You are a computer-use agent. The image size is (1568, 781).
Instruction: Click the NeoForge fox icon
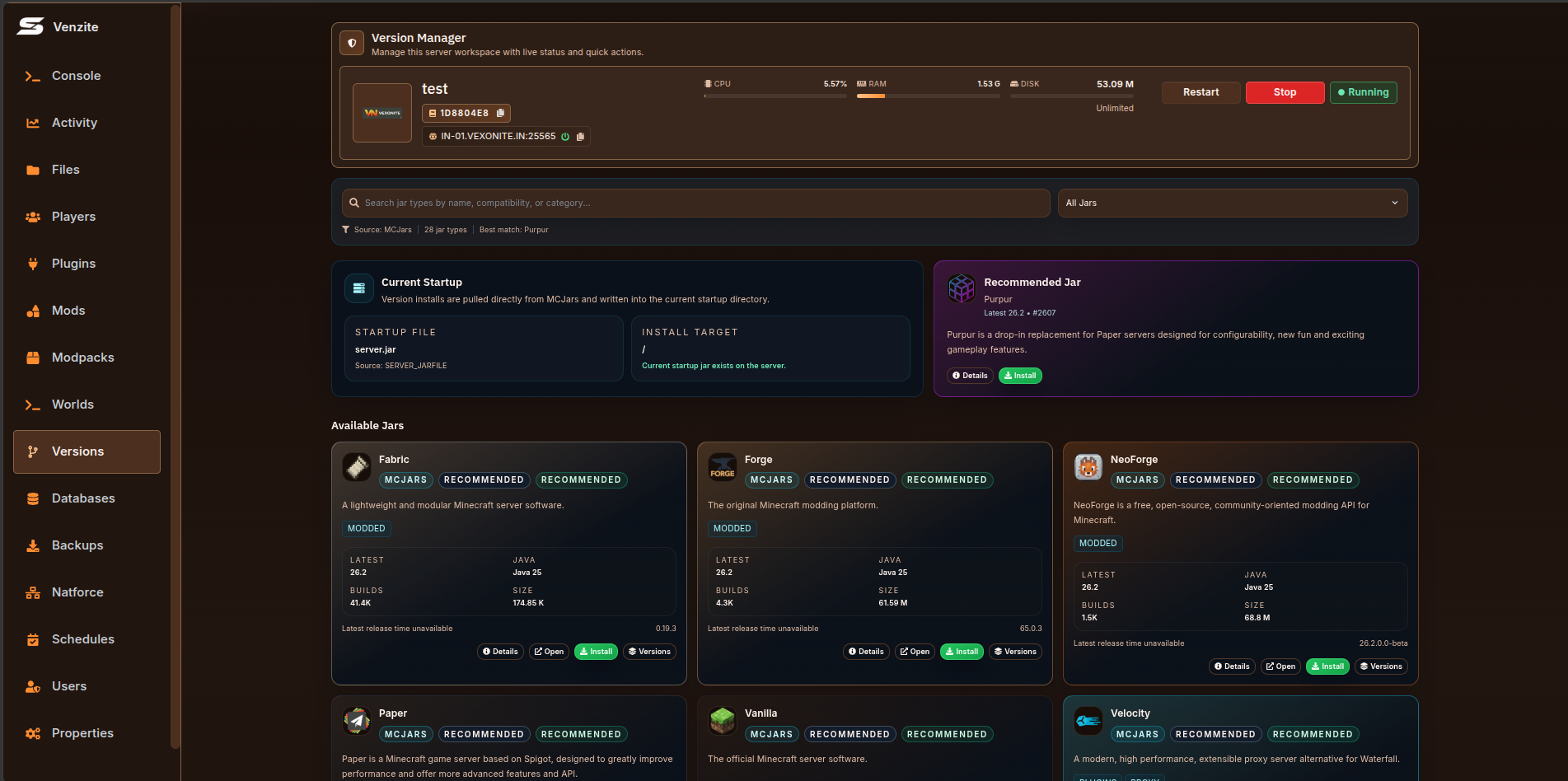pyautogui.click(x=1088, y=467)
